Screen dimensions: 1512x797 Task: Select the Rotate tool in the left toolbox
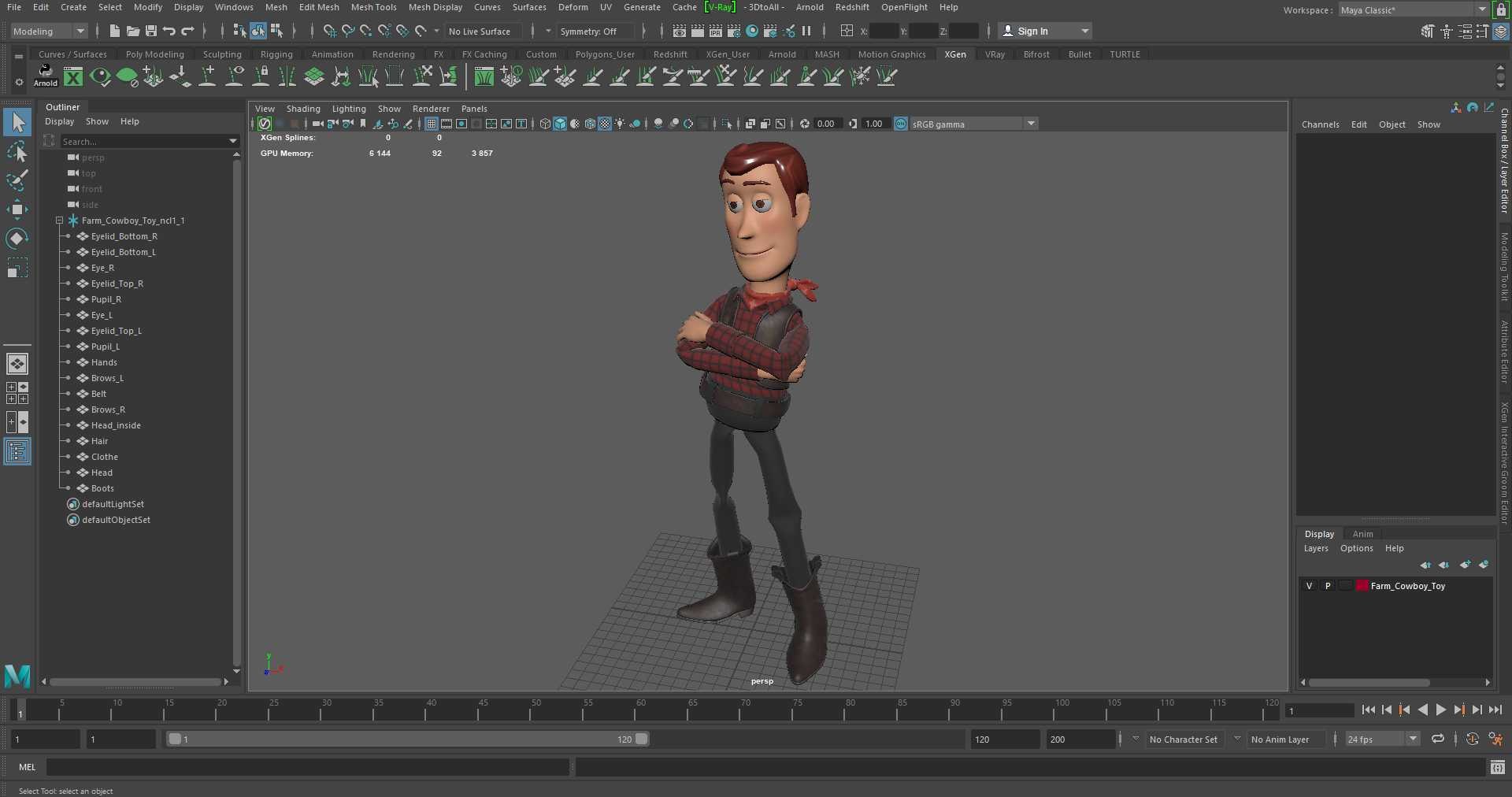click(x=17, y=238)
